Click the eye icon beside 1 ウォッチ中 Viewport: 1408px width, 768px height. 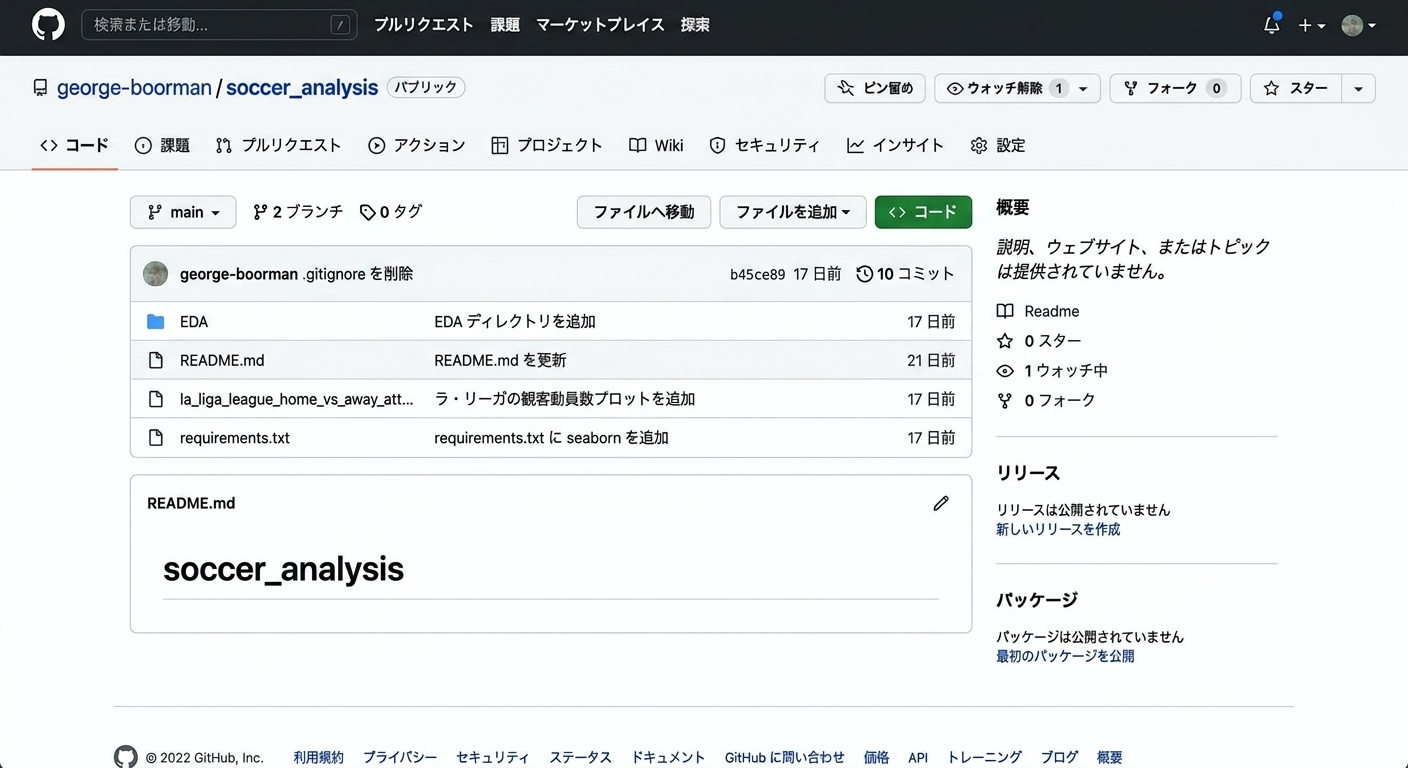pyautogui.click(x=1005, y=371)
